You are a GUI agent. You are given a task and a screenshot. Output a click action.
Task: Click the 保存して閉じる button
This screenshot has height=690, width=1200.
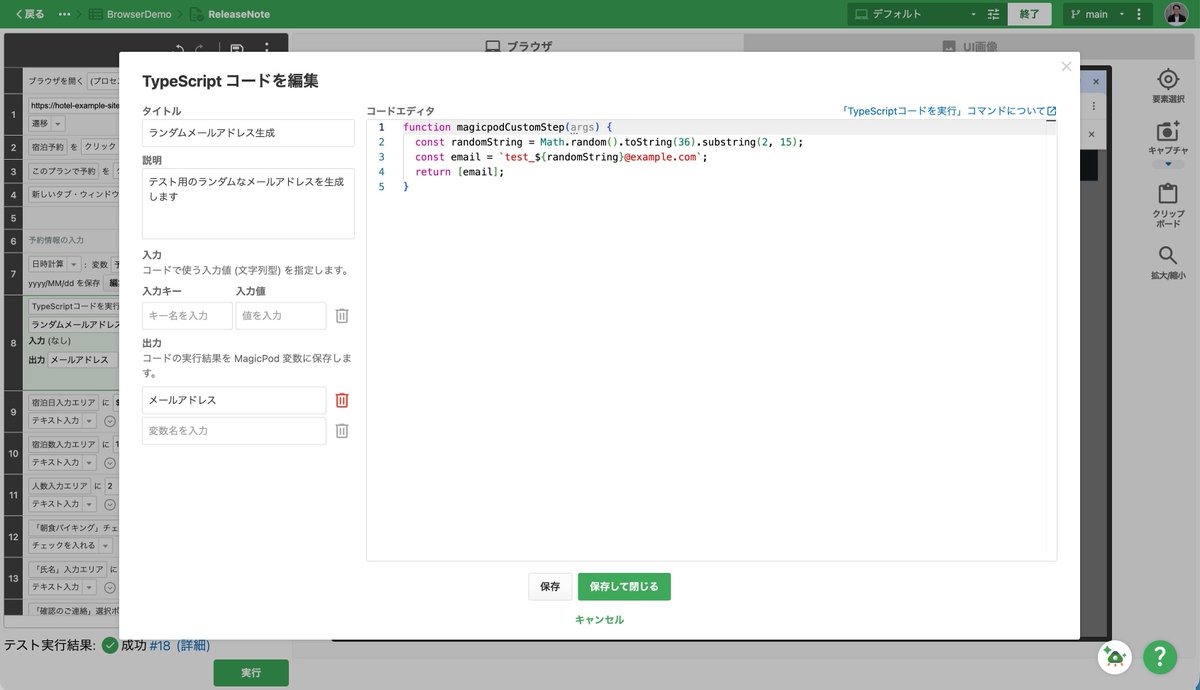[x=624, y=586]
